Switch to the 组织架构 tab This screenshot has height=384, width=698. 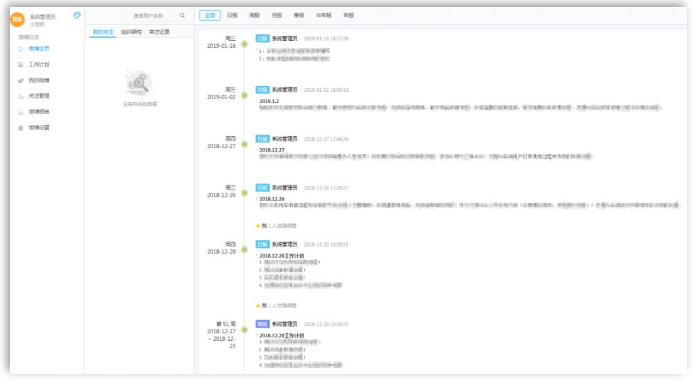(131, 32)
